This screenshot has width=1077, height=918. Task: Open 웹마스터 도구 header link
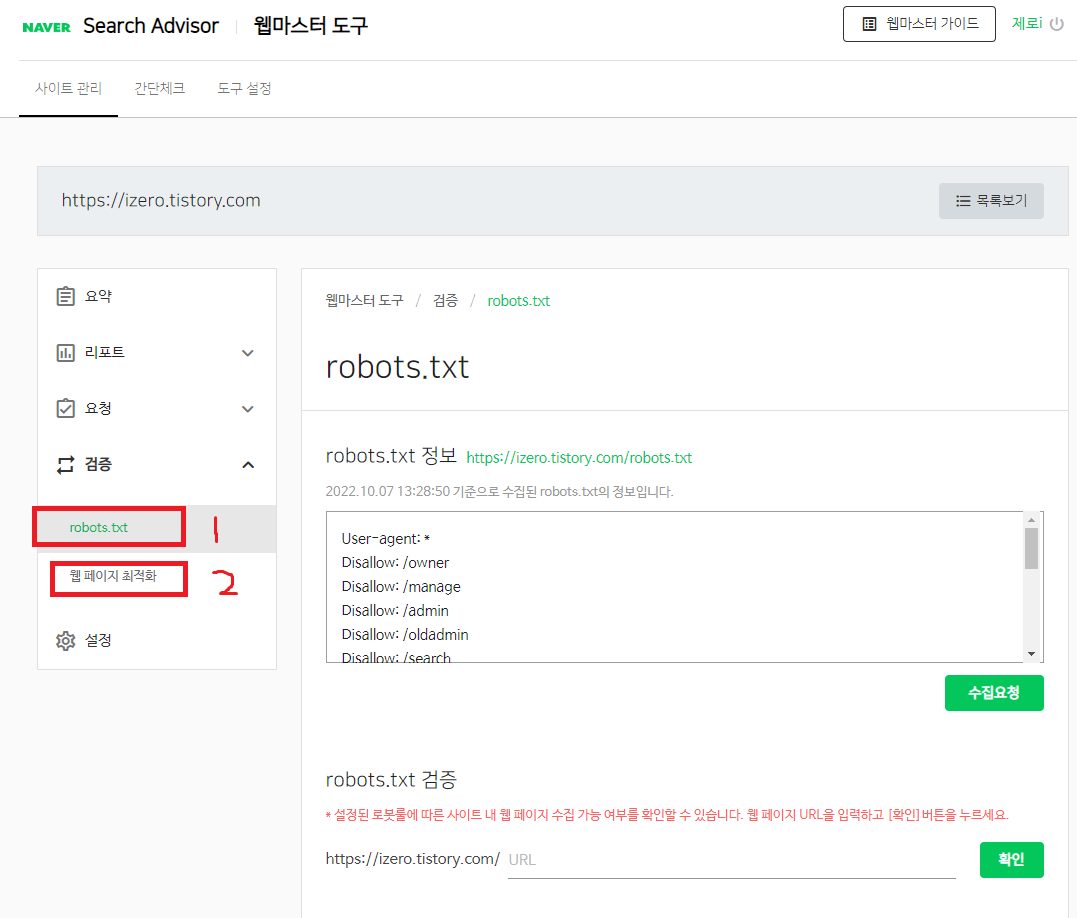(x=310, y=26)
